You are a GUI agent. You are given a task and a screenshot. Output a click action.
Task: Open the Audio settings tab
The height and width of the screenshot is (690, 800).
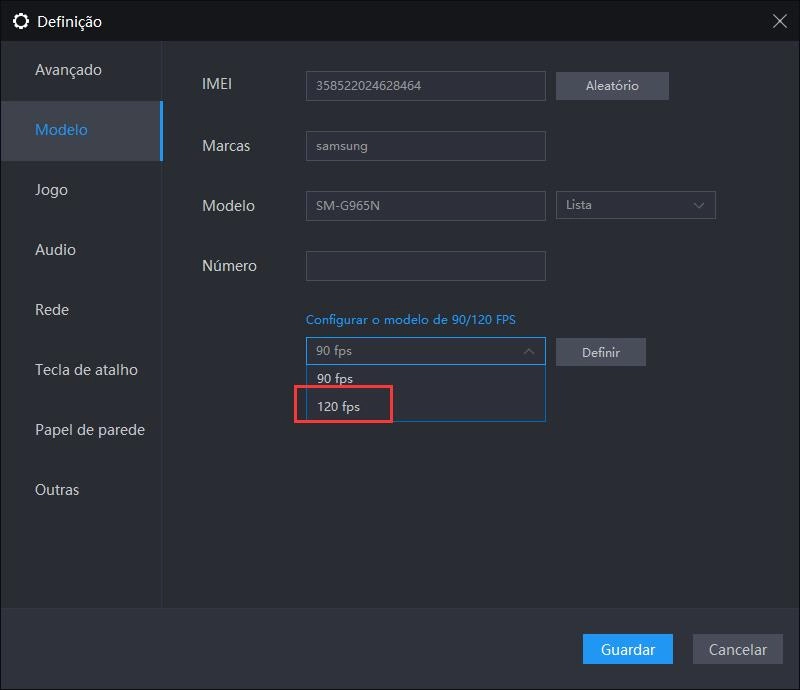[55, 250]
